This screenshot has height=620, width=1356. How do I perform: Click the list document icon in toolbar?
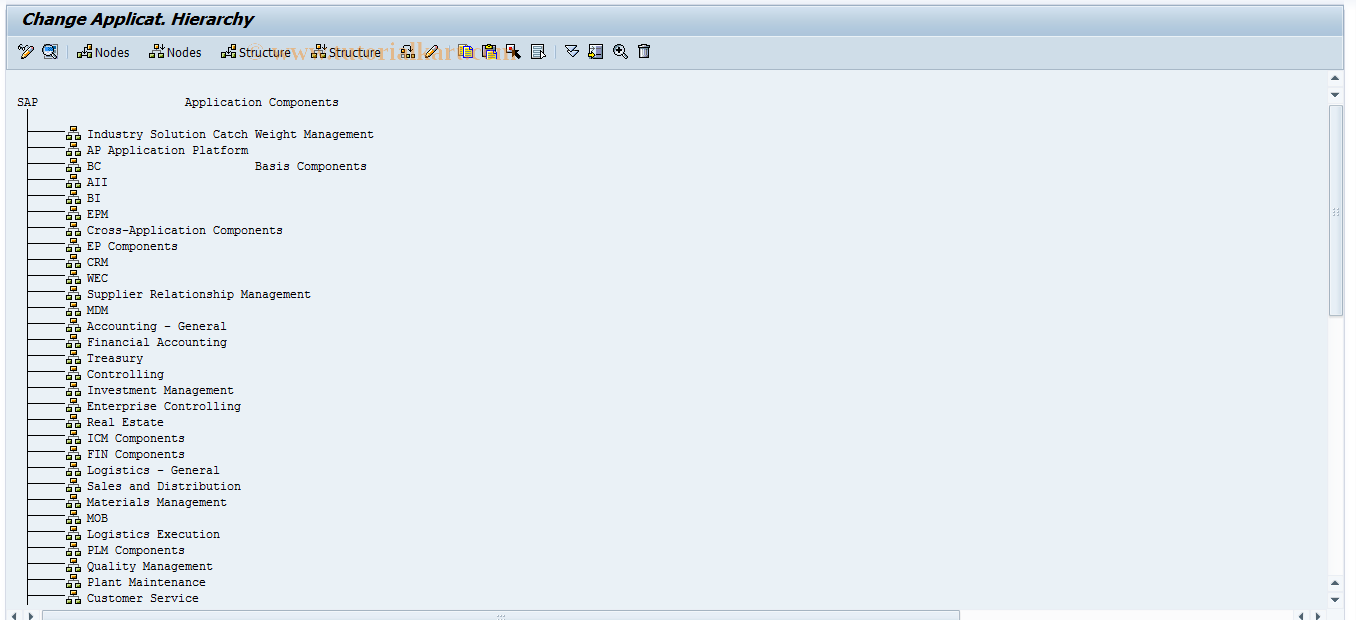(x=538, y=52)
